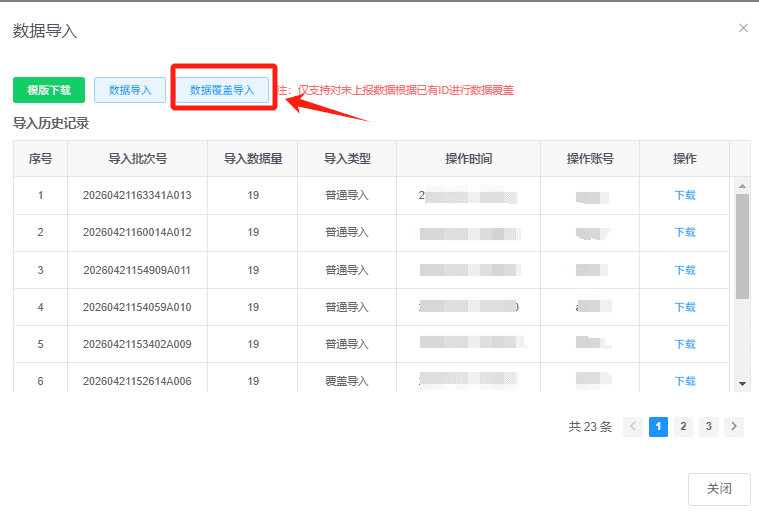Click the 导入数据量 column header
This screenshot has height=514, width=759.
pyautogui.click(x=253, y=159)
